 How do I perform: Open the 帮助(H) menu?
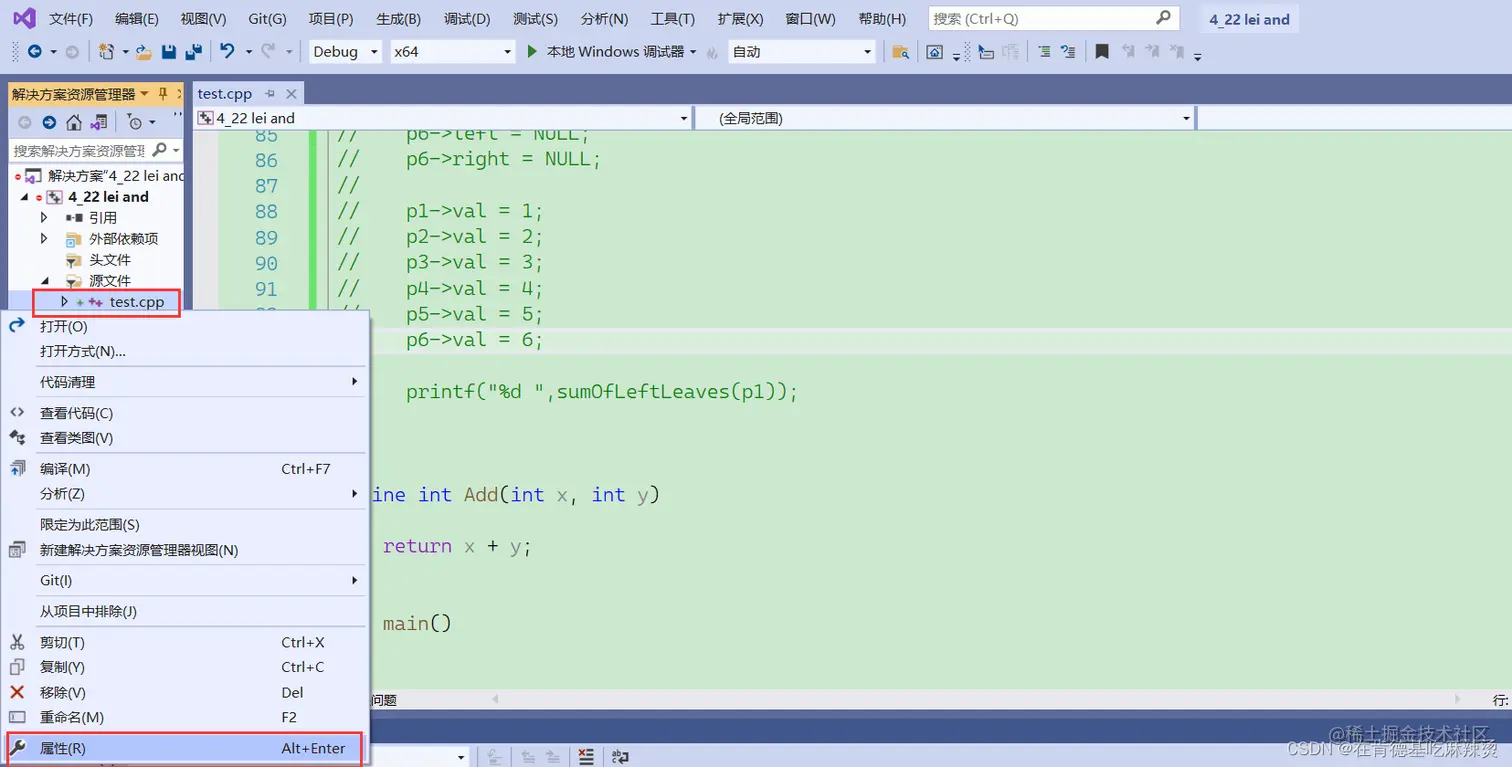coord(882,19)
